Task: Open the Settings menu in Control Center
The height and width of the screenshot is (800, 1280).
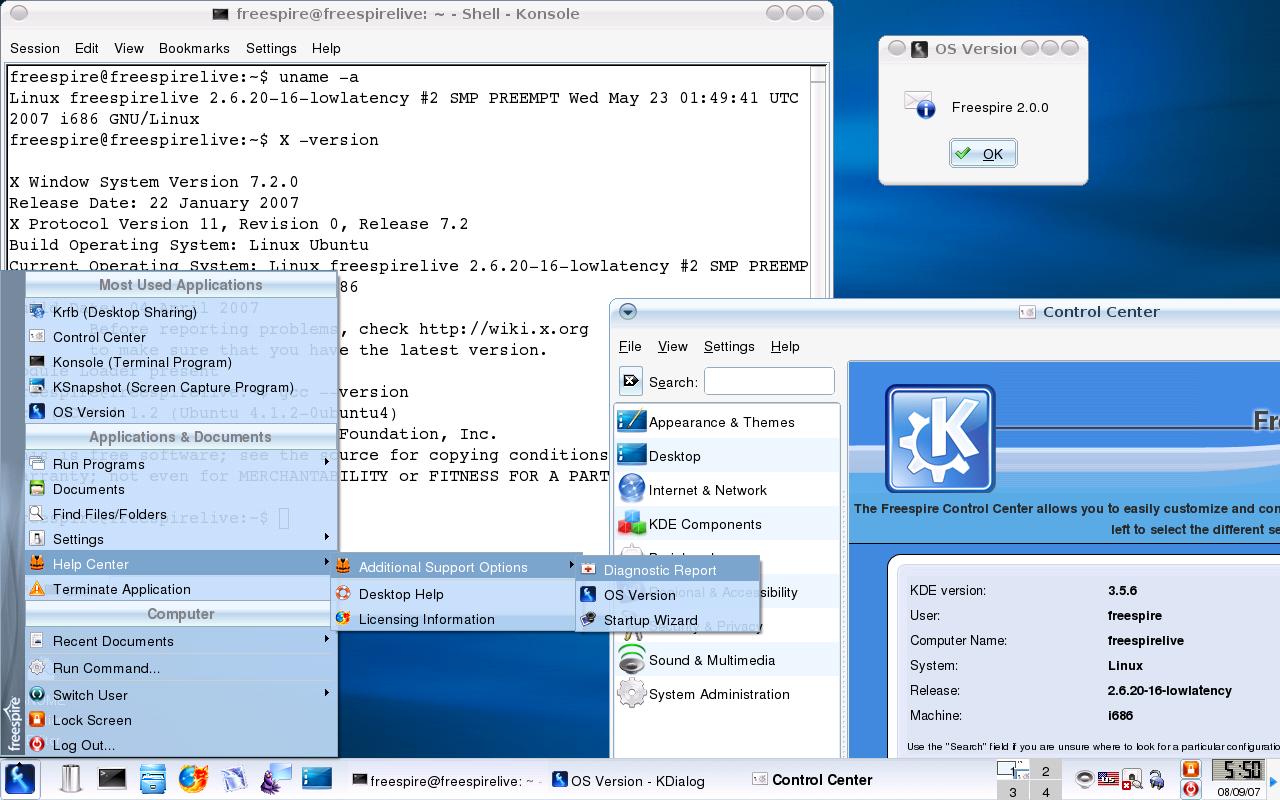Action: tap(729, 346)
